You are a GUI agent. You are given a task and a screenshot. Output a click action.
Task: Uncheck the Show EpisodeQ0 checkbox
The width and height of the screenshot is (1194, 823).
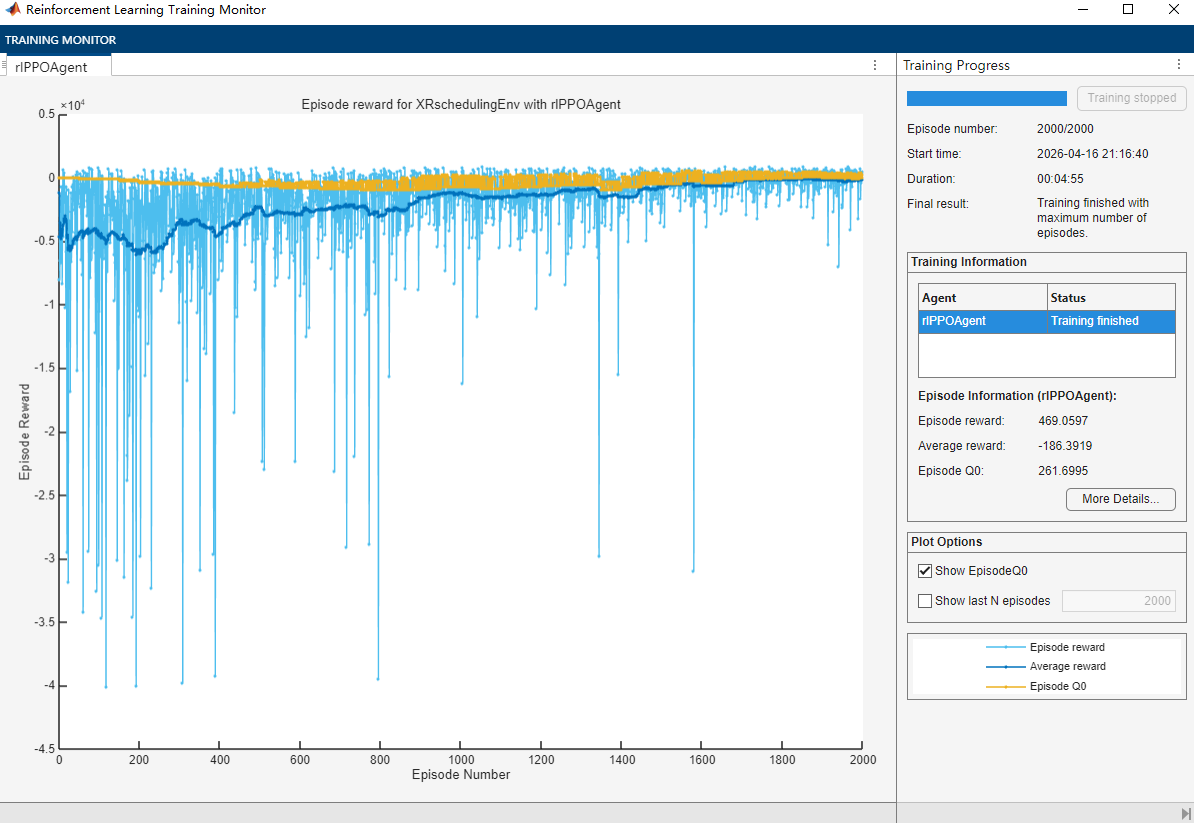925,571
